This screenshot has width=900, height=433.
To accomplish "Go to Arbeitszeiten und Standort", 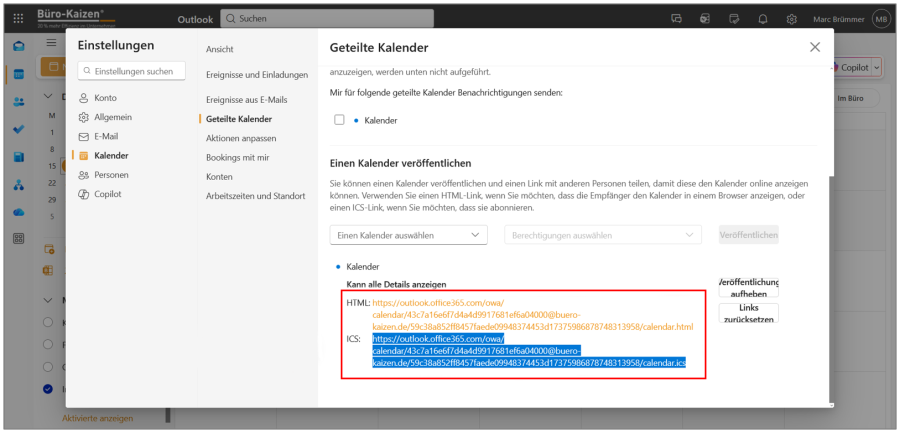I will coord(255,196).
